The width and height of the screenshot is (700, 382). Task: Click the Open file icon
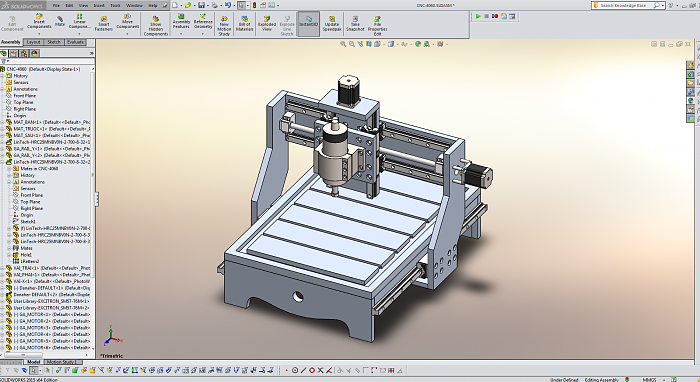click(188, 5)
